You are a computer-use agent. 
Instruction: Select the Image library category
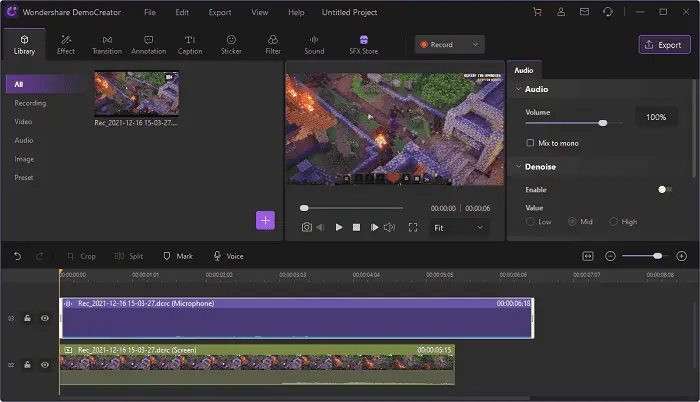24,159
